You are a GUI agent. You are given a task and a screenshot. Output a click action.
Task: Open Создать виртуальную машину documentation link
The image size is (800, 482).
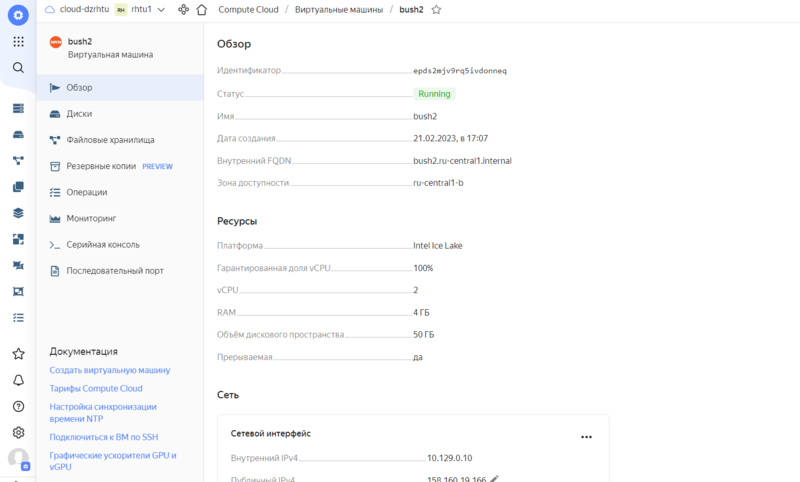tap(110, 370)
